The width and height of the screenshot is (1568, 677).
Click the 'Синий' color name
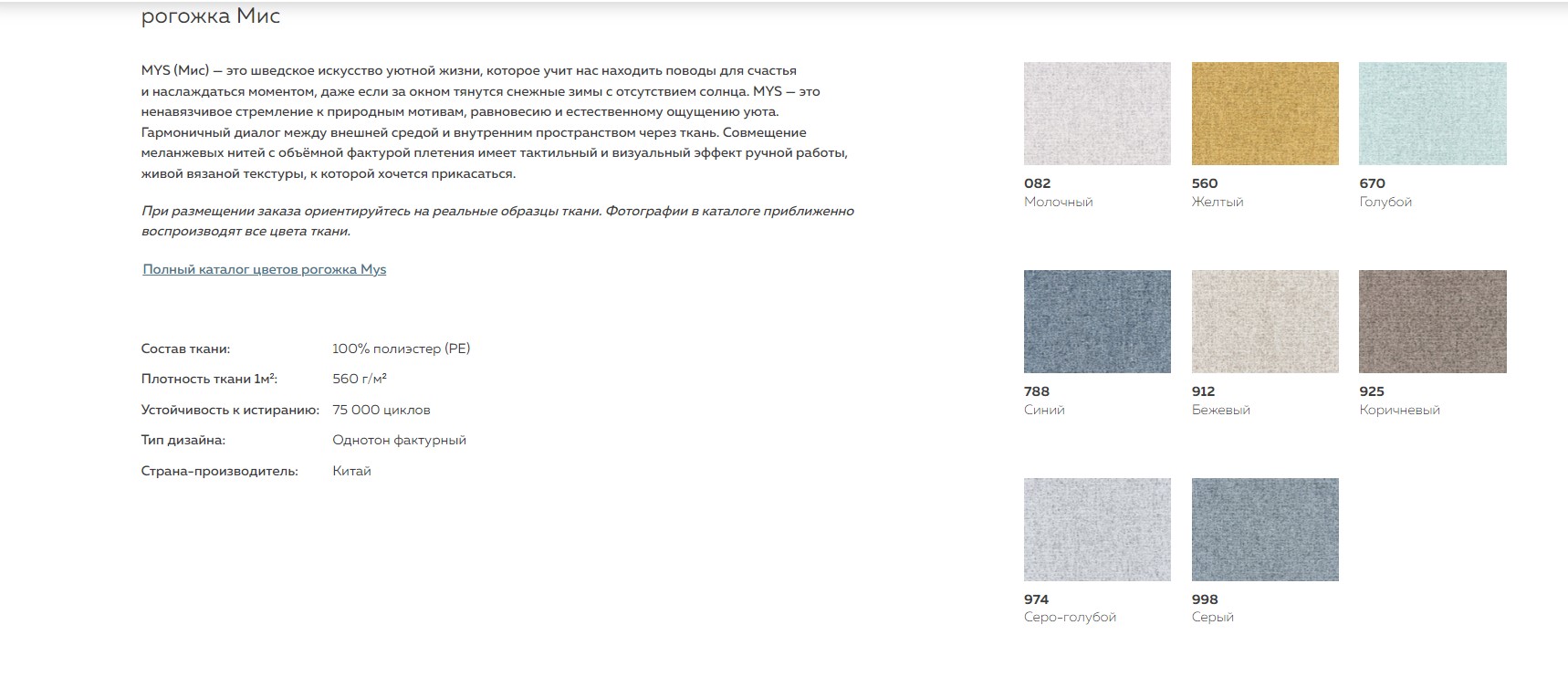click(x=1044, y=410)
